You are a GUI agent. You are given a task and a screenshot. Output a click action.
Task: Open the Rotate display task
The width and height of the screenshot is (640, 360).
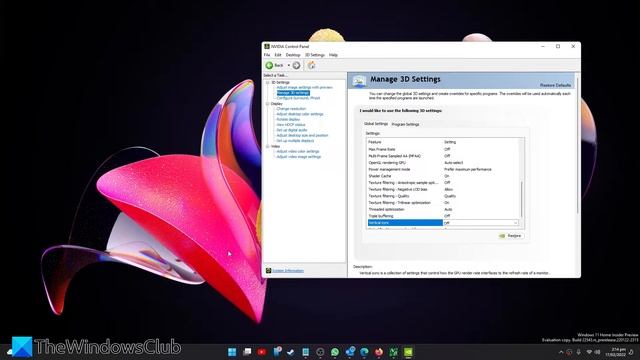coord(288,120)
